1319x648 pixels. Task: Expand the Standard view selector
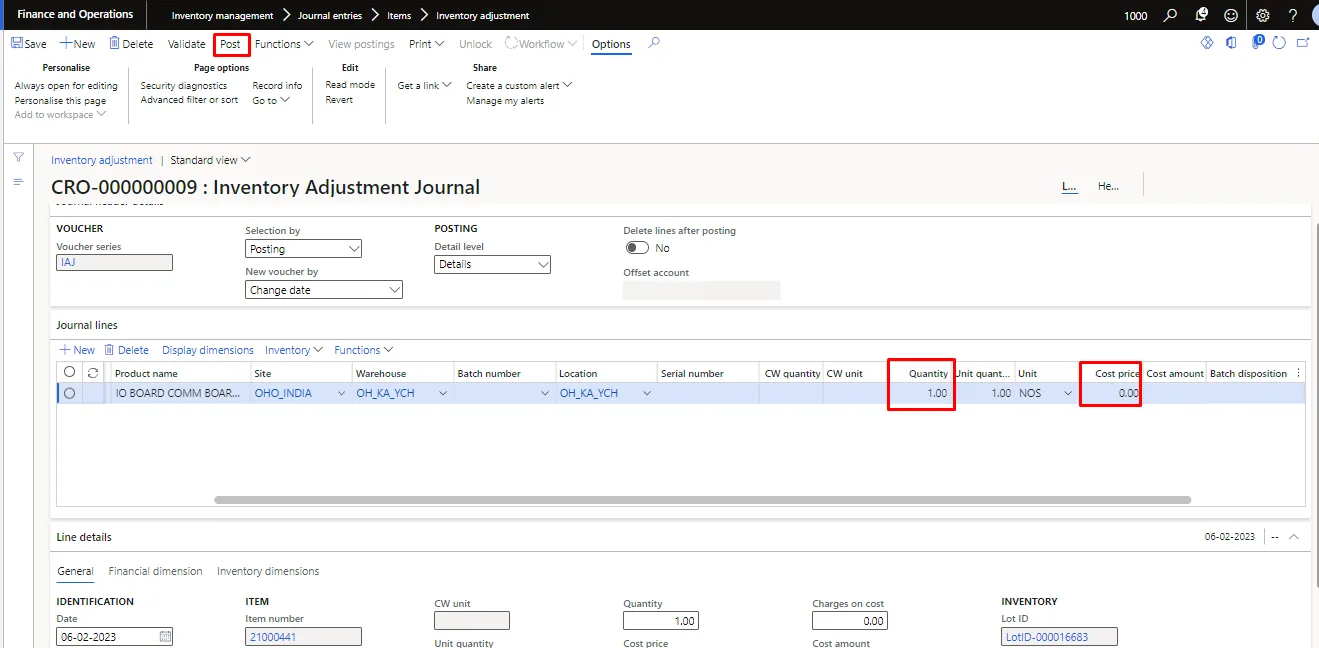(211, 160)
